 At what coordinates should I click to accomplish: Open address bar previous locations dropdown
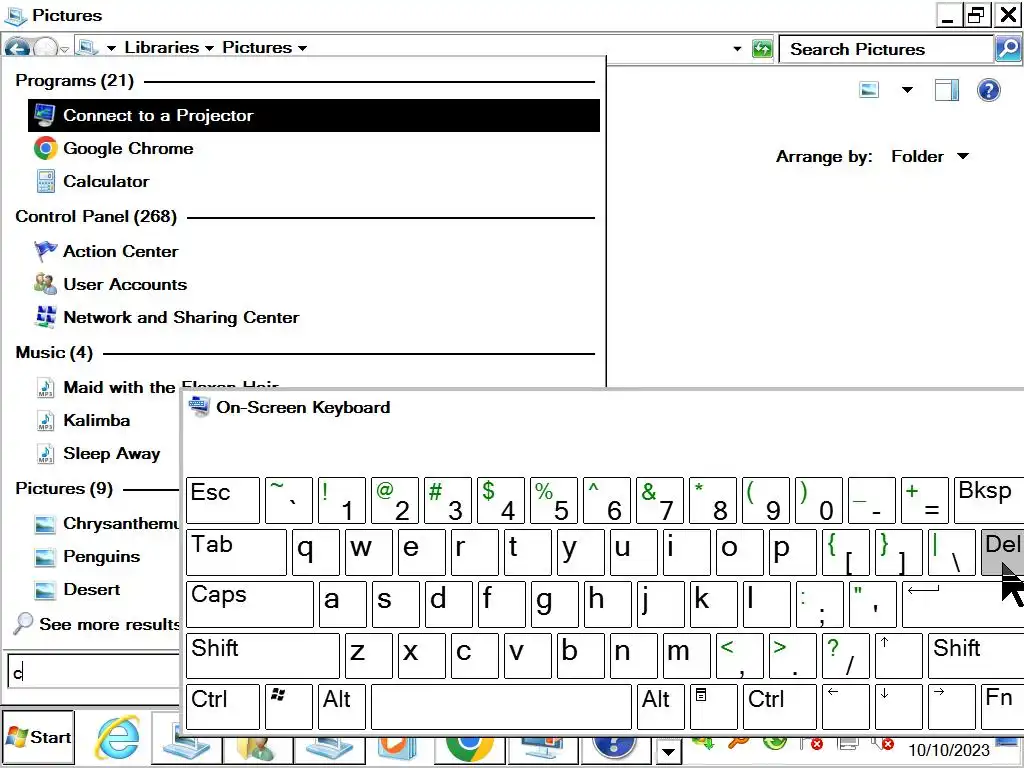point(737,49)
